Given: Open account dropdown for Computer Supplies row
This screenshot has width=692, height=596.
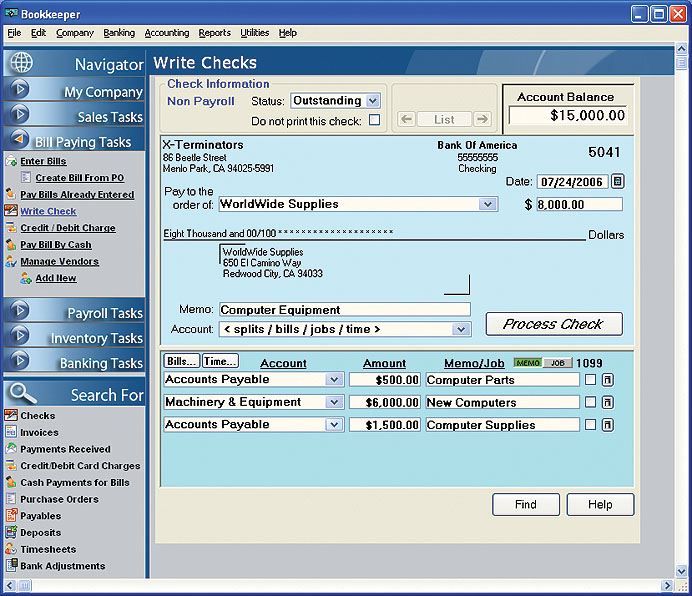Looking at the screenshot, I should coord(334,424).
